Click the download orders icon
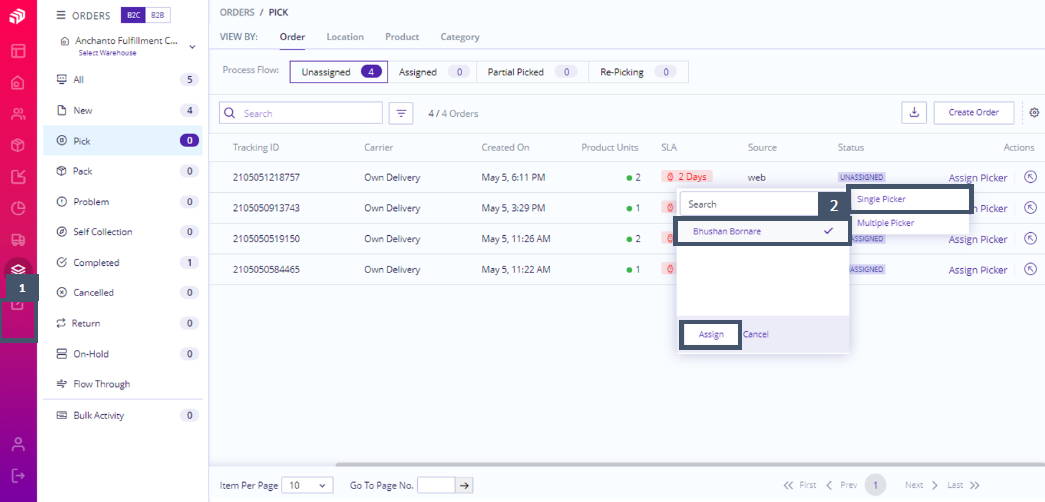 pyautogui.click(x=914, y=113)
